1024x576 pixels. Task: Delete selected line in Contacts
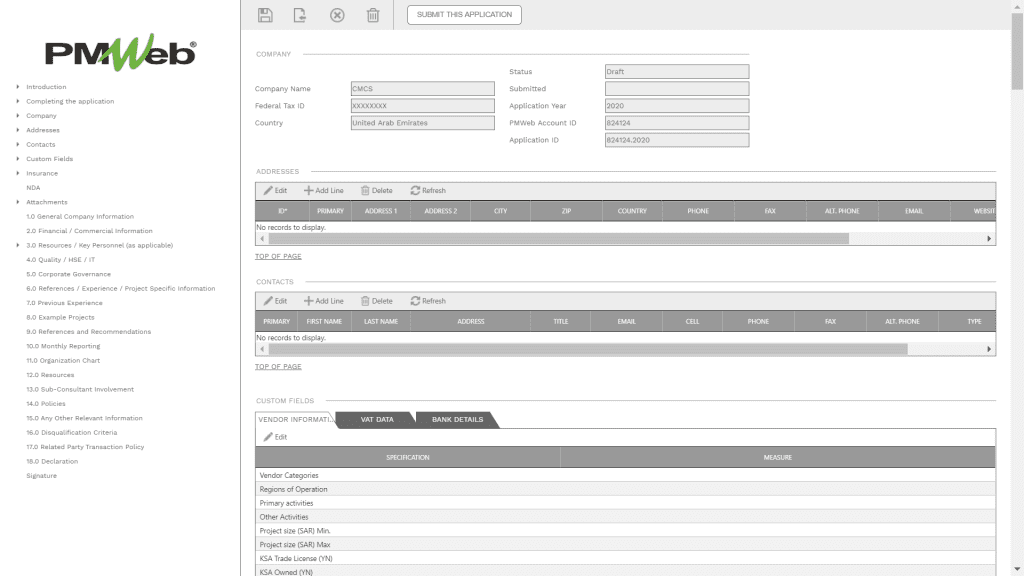click(377, 301)
